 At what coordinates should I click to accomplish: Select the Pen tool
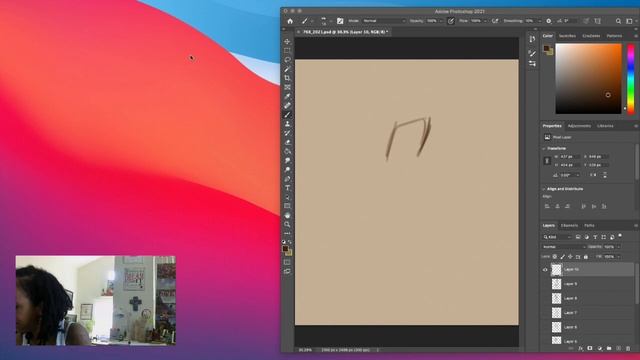(x=287, y=179)
